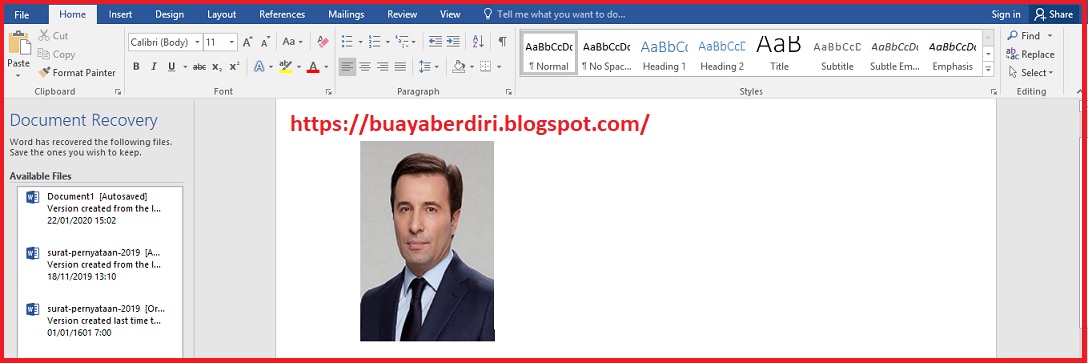Image resolution: width=1088 pixels, height=363 pixels.
Task: Sort the selected text
Action: point(478,42)
